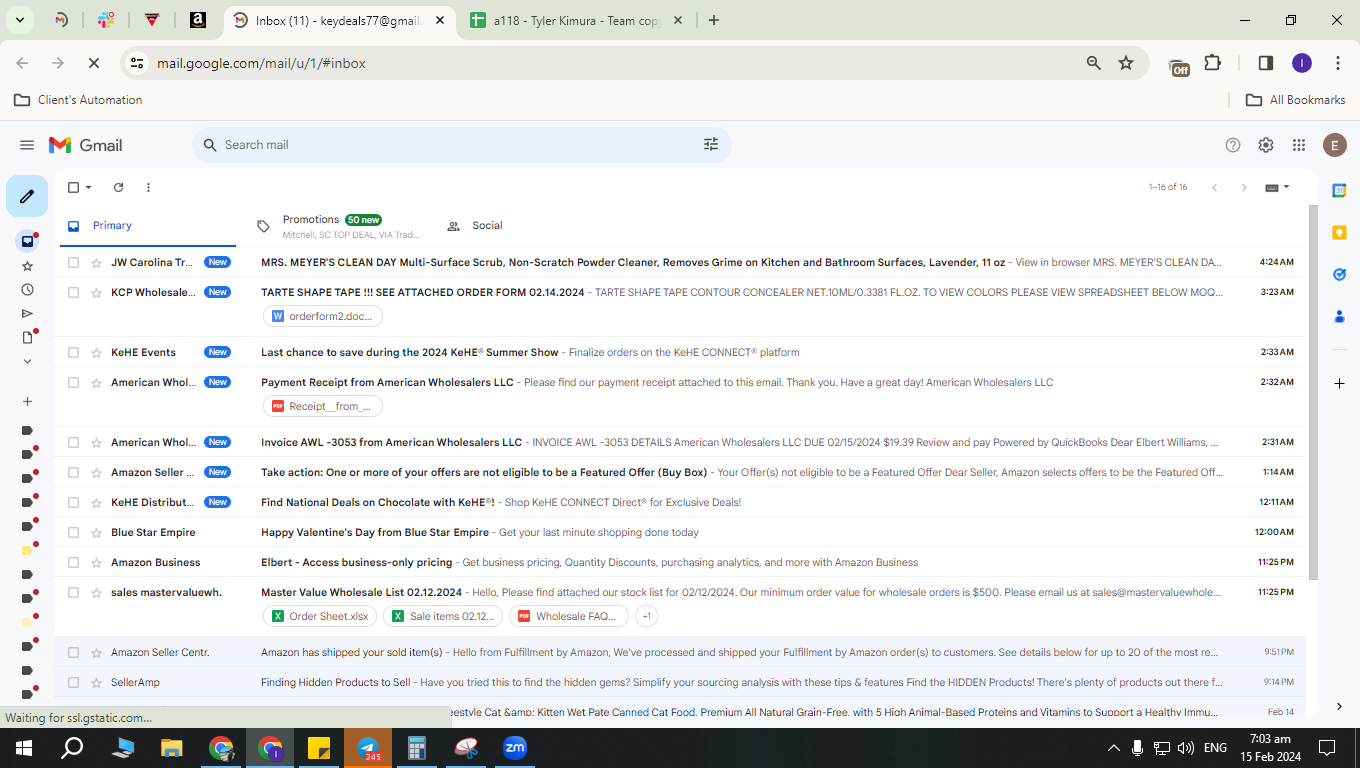Viewport: 1360px width, 768px height.
Task: Toggle Chrome side panel icon
Action: [1265, 63]
